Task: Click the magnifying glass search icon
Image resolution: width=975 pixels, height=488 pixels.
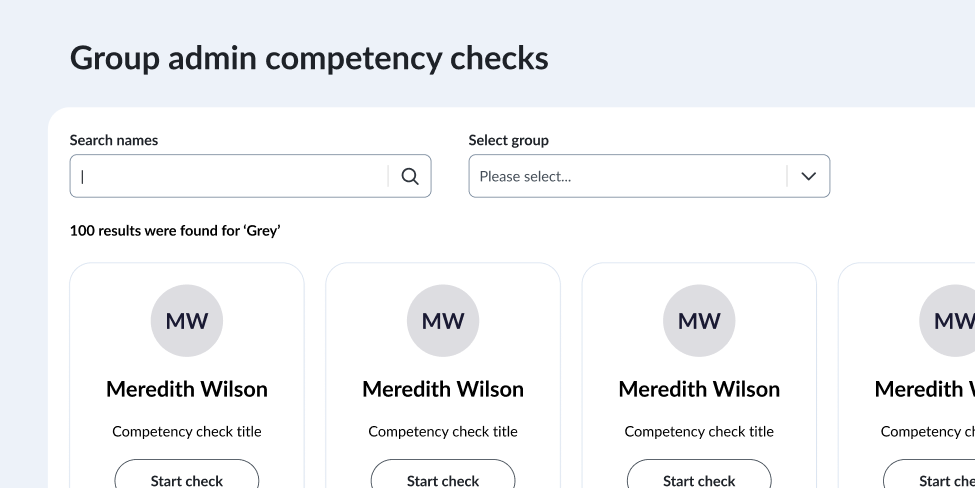Action: click(x=410, y=176)
